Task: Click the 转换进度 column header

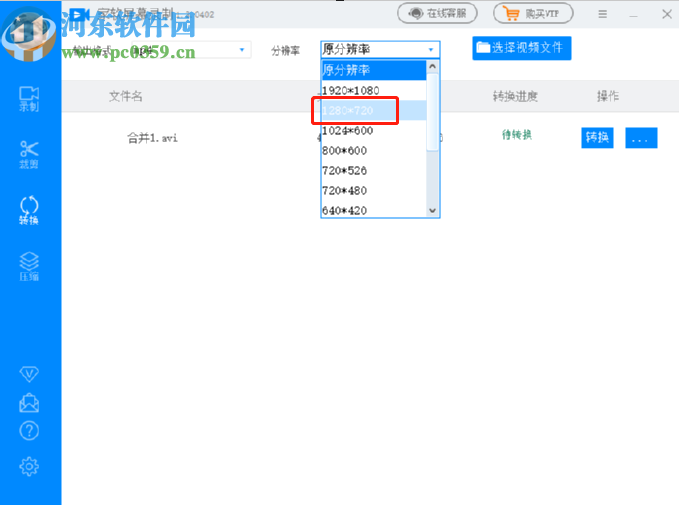Action: 515,96
